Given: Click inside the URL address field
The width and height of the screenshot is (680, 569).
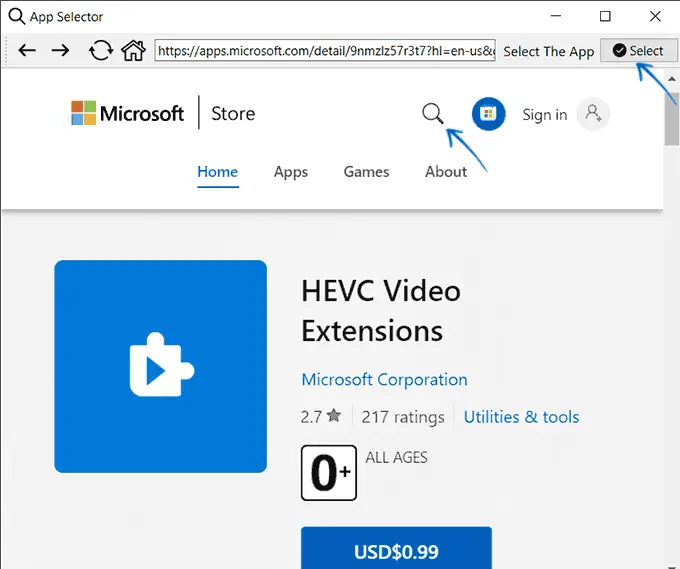Looking at the screenshot, I should click(x=324, y=50).
